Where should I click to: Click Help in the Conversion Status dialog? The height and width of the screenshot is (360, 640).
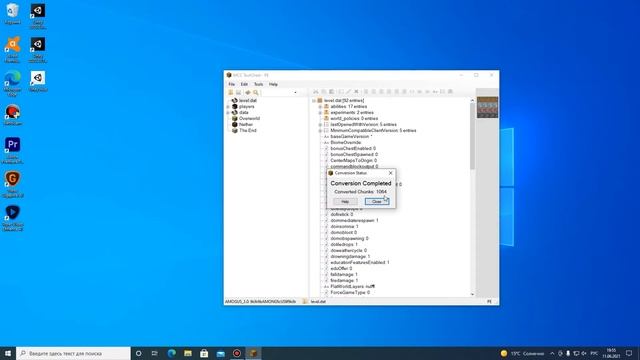pyautogui.click(x=345, y=202)
